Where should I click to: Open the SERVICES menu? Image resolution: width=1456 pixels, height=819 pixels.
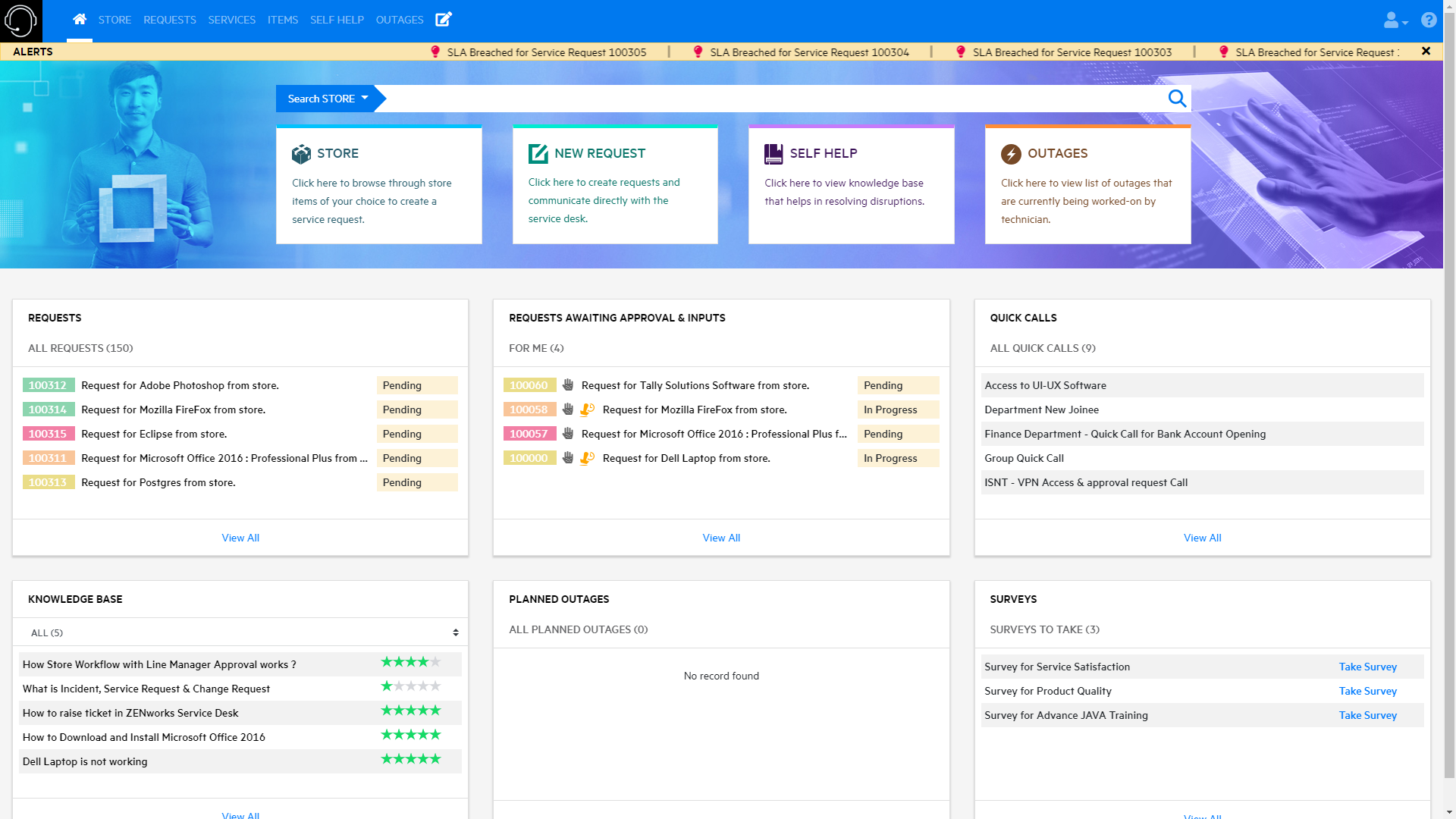tap(231, 20)
